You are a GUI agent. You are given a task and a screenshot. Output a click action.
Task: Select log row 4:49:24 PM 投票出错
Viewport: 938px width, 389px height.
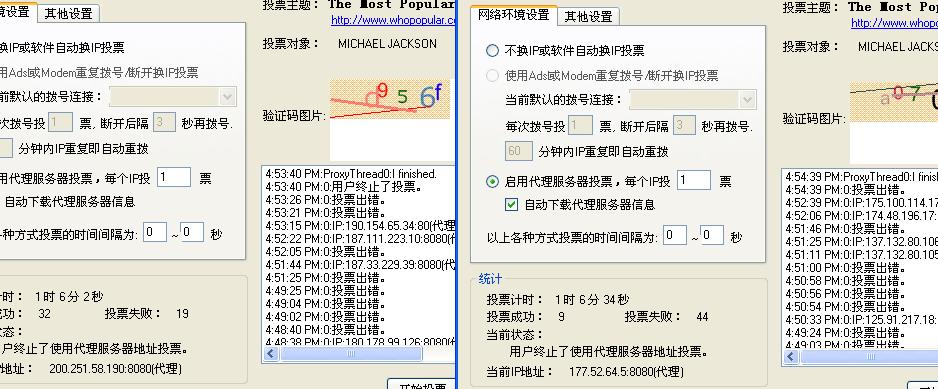pyautogui.click(x=846, y=333)
